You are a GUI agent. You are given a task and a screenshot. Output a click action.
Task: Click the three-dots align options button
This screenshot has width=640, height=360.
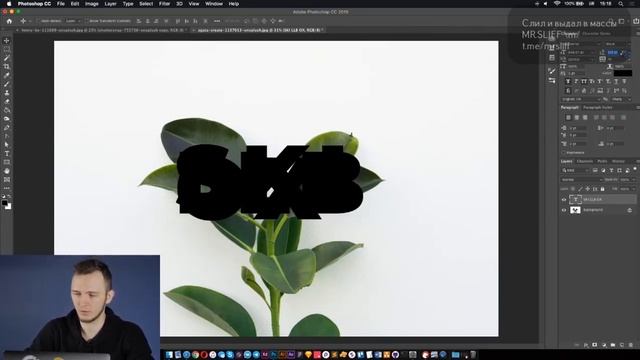click(x=217, y=21)
